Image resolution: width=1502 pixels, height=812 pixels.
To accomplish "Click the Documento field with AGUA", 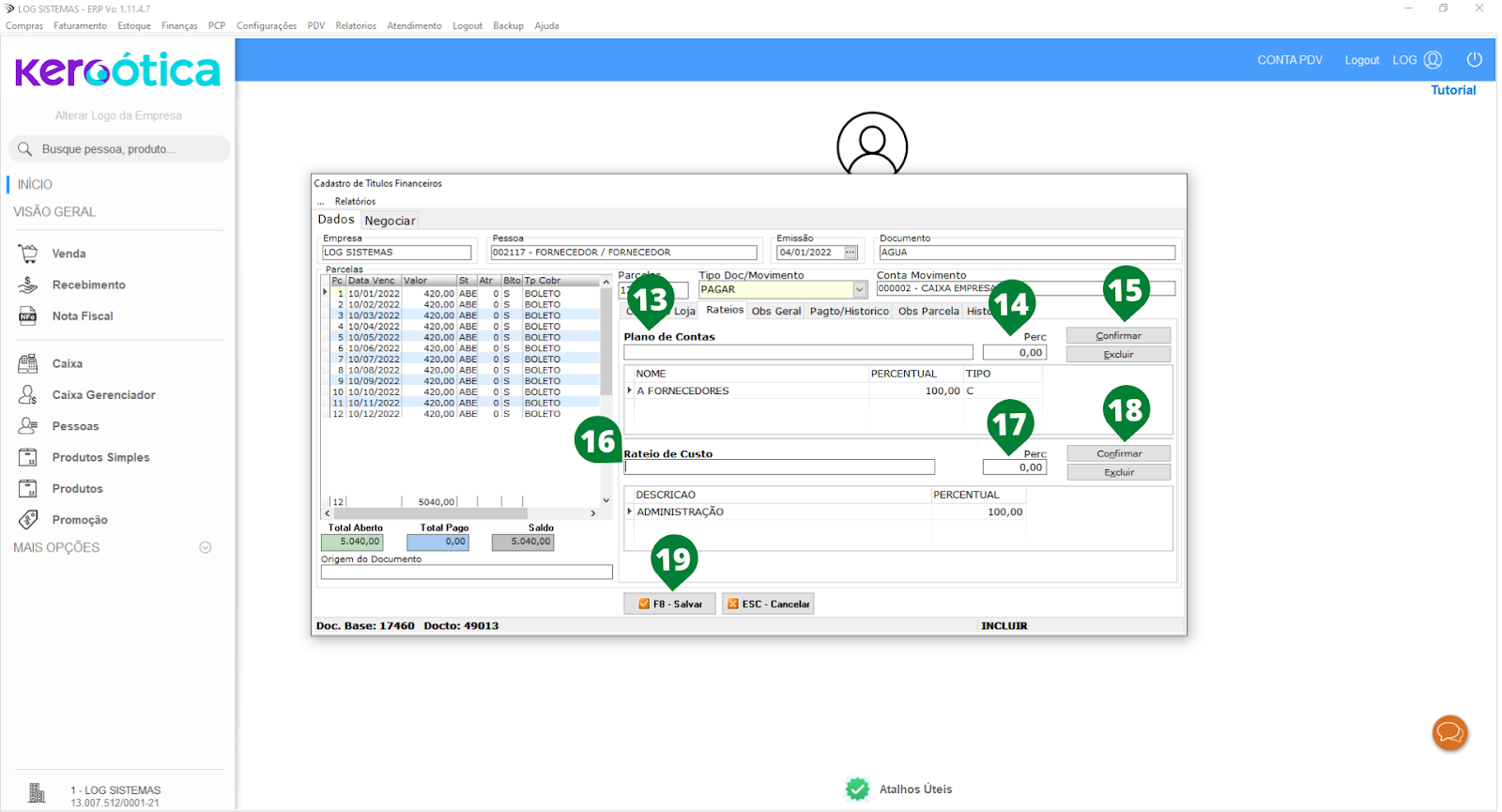I will coord(1027,253).
